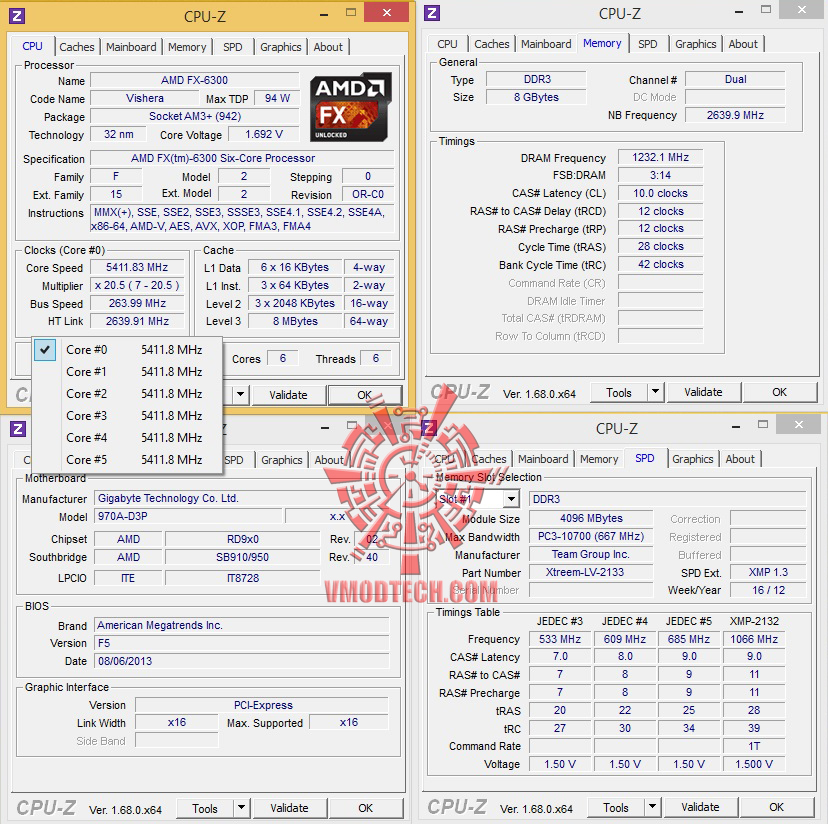Click Validate button in SPD window

700,807
